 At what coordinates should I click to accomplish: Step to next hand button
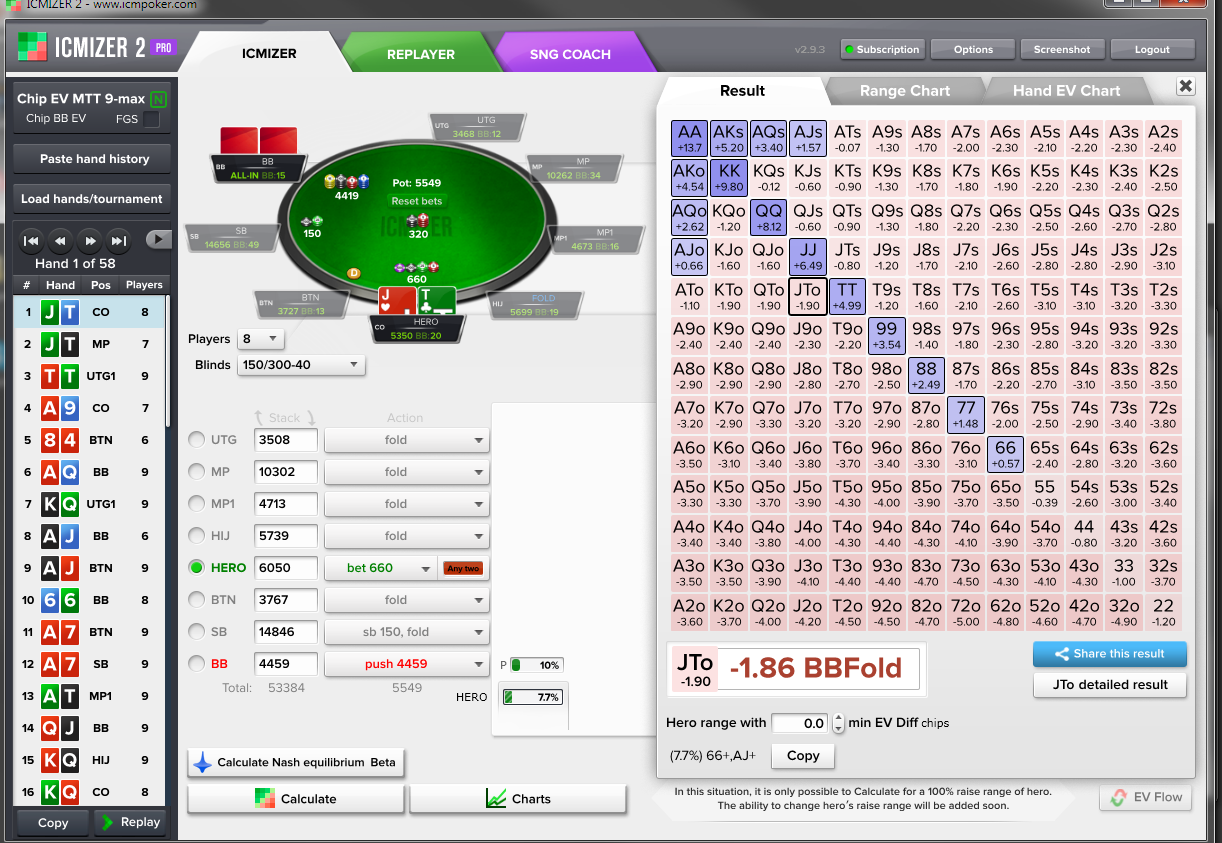click(90, 240)
